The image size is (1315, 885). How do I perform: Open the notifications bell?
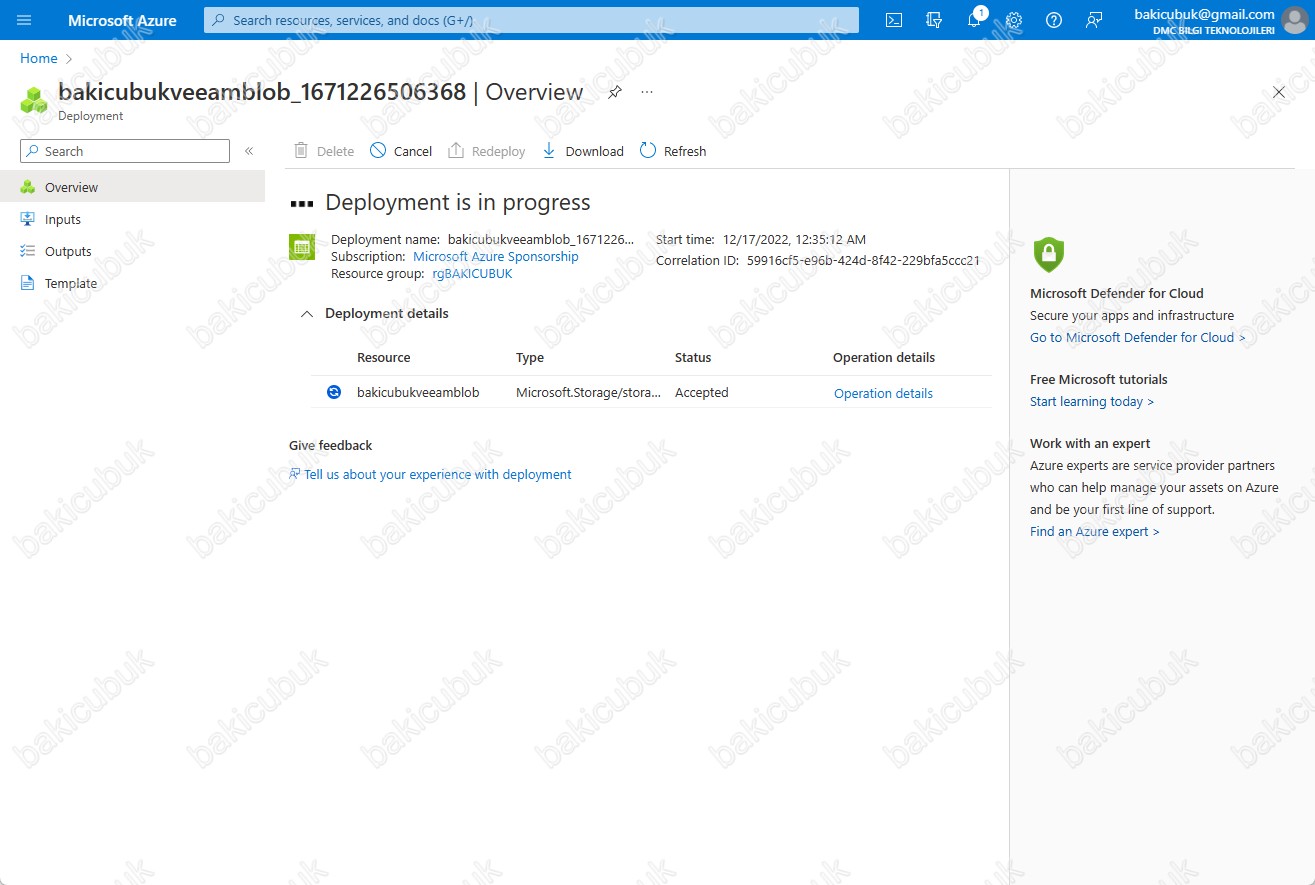pos(975,20)
